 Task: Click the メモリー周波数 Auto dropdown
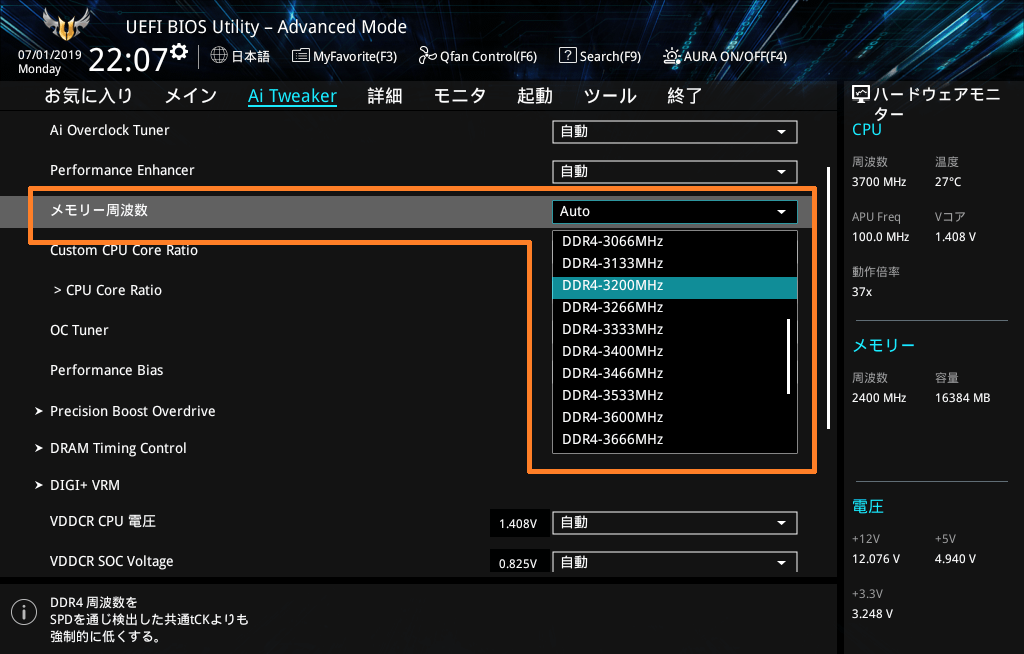[675, 212]
